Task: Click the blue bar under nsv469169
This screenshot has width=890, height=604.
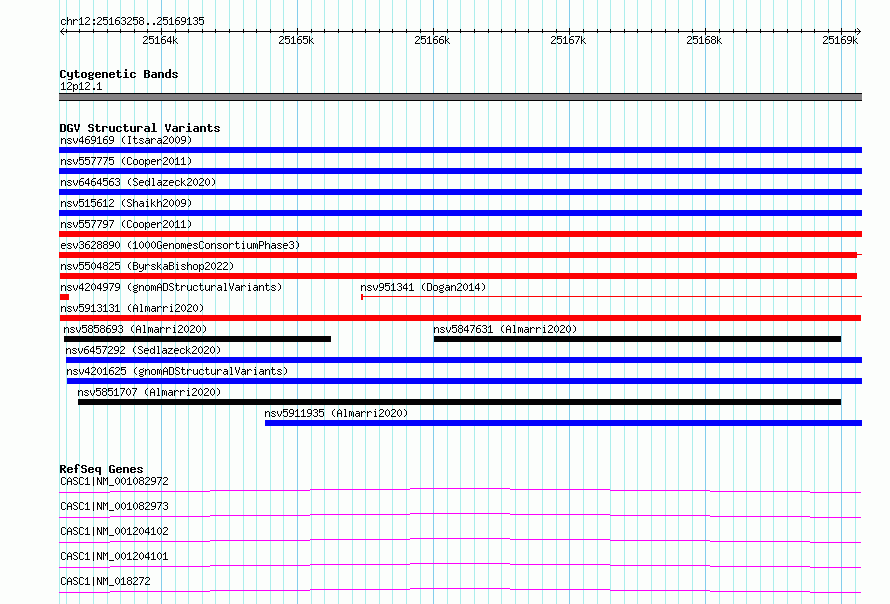Action: pos(460,150)
